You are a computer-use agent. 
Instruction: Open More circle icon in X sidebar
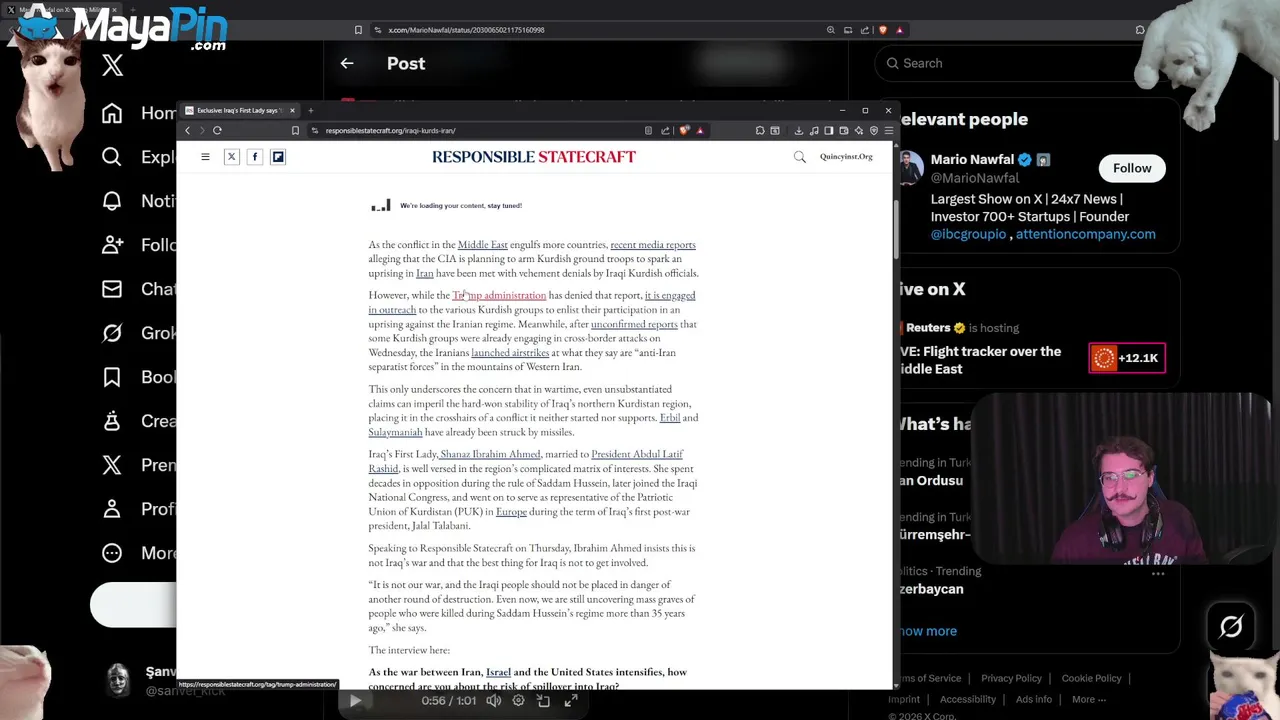tap(112, 553)
